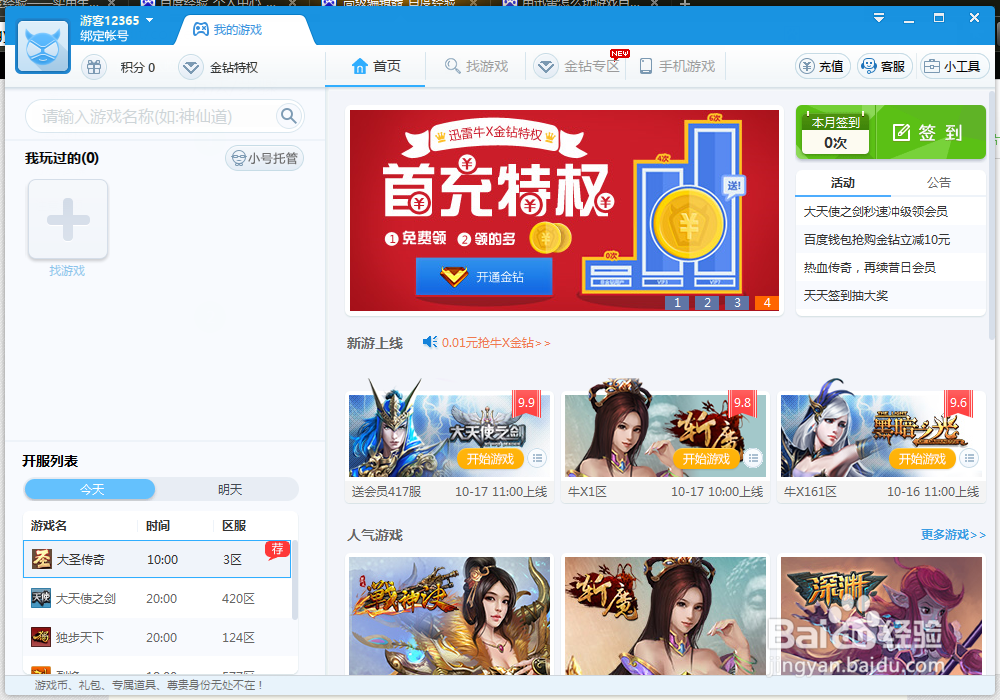Start 斩魔 with 开始游戏 button
Viewport: 1000px width, 700px height.
[706, 459]
